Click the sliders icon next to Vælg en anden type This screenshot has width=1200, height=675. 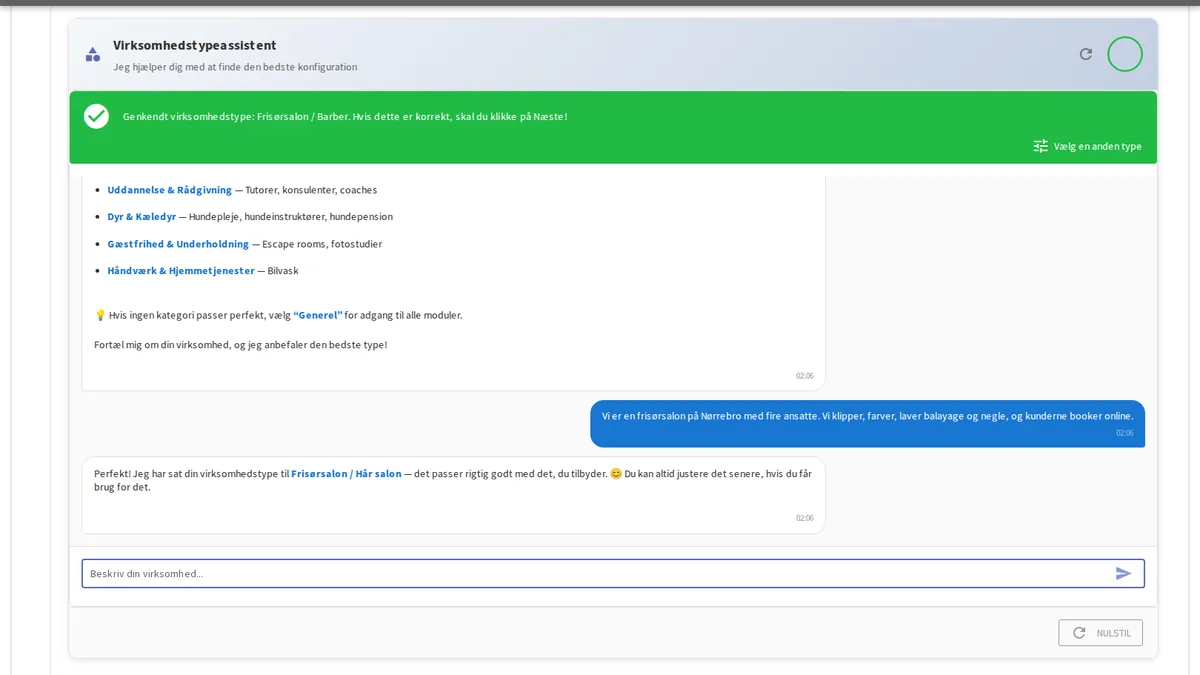1041,146
